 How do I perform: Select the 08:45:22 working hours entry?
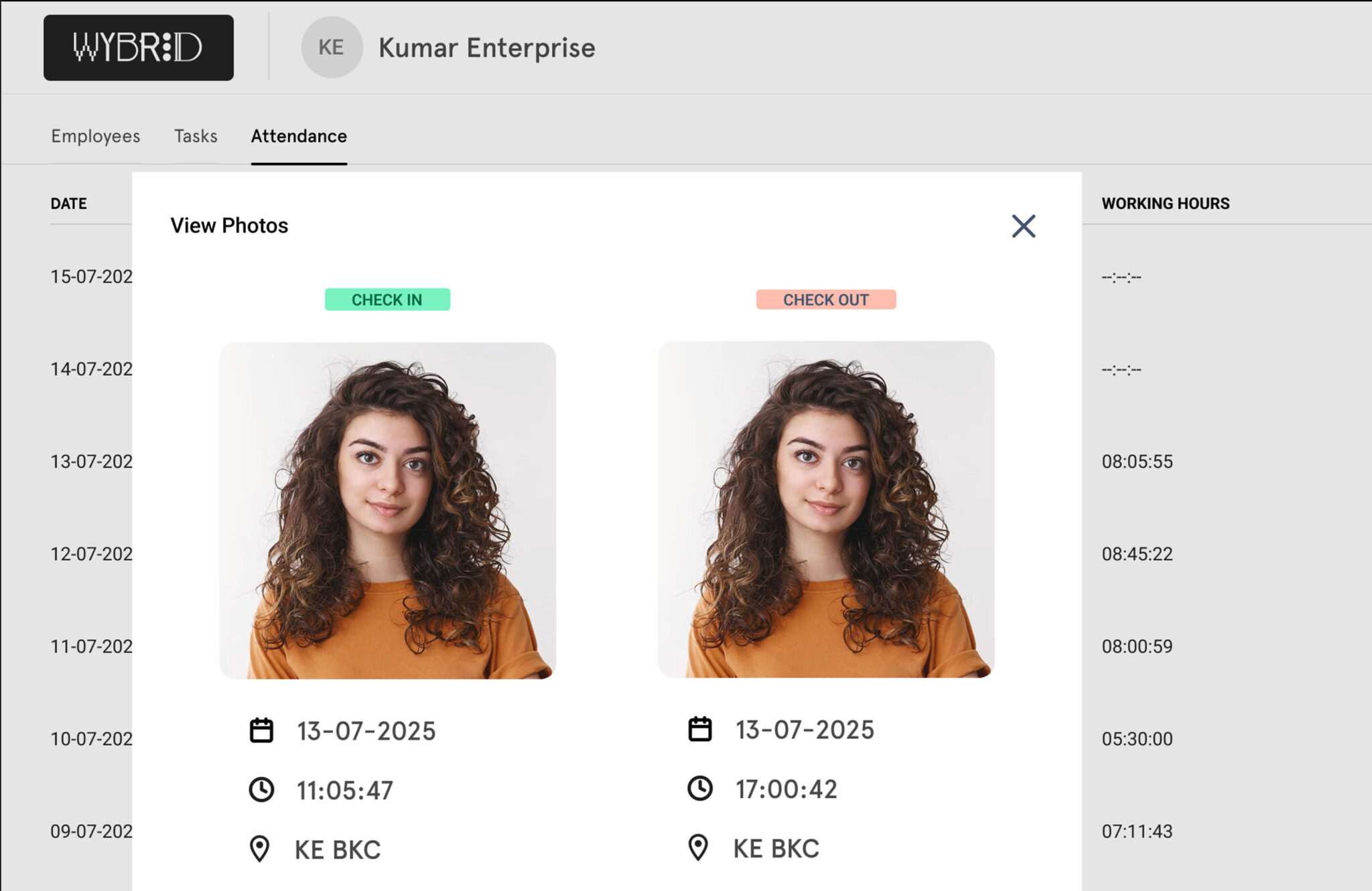point(1137,554)
